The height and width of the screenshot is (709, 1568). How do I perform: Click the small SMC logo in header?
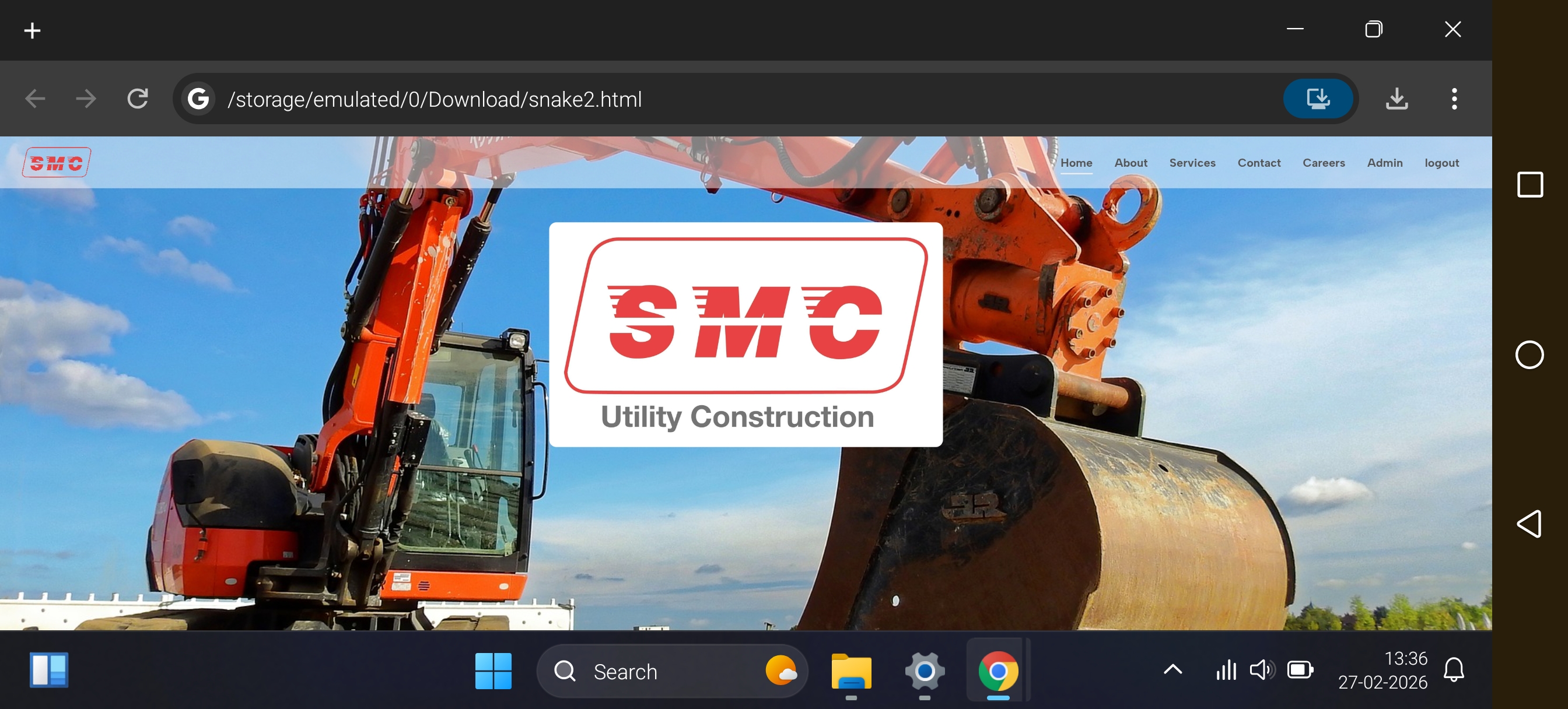click(x=57, y=163)
